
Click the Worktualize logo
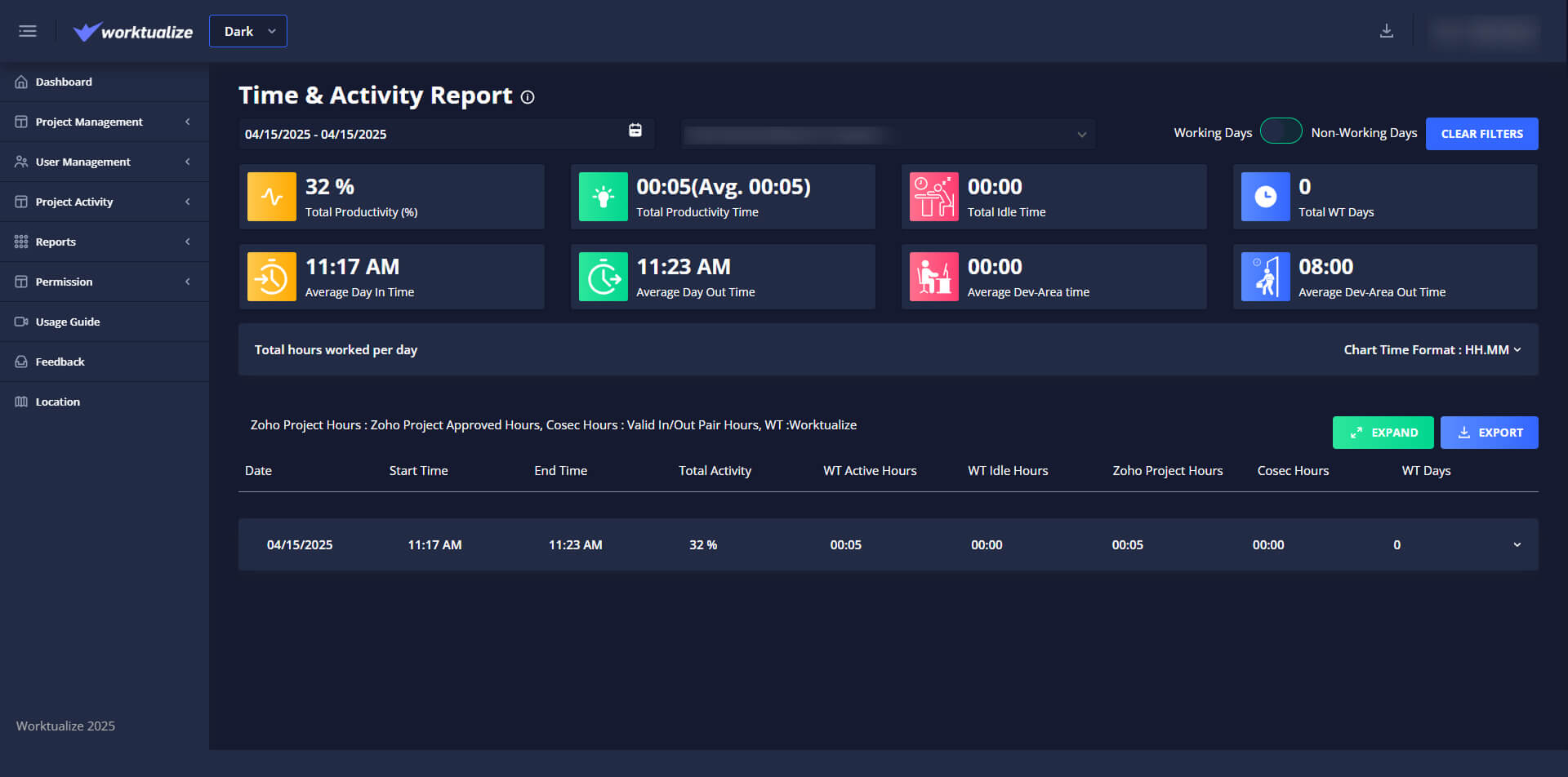[133, 31]
